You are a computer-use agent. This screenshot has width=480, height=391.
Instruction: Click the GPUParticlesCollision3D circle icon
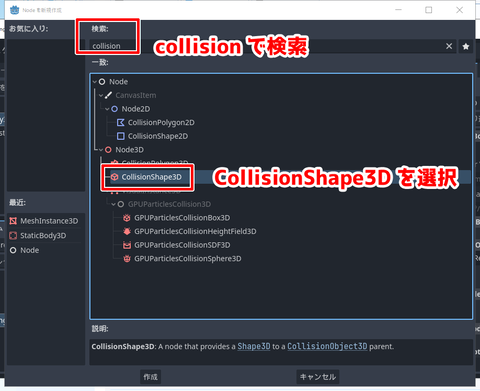click(x=121, y=204)
